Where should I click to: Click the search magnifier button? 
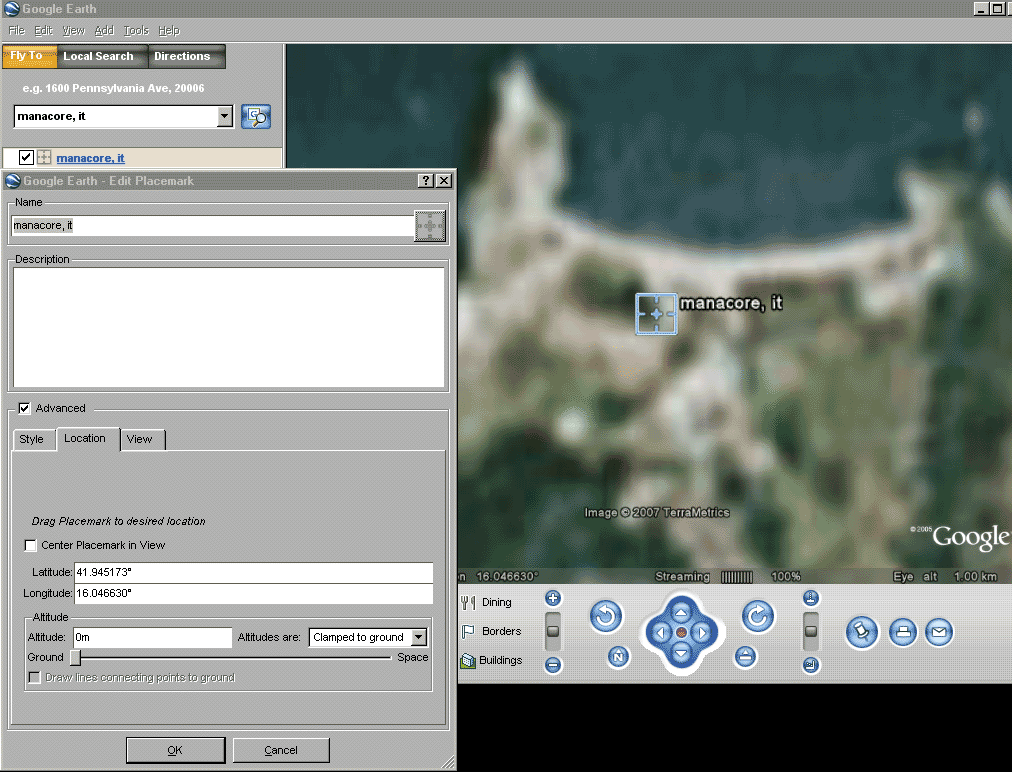coord(256,117)
